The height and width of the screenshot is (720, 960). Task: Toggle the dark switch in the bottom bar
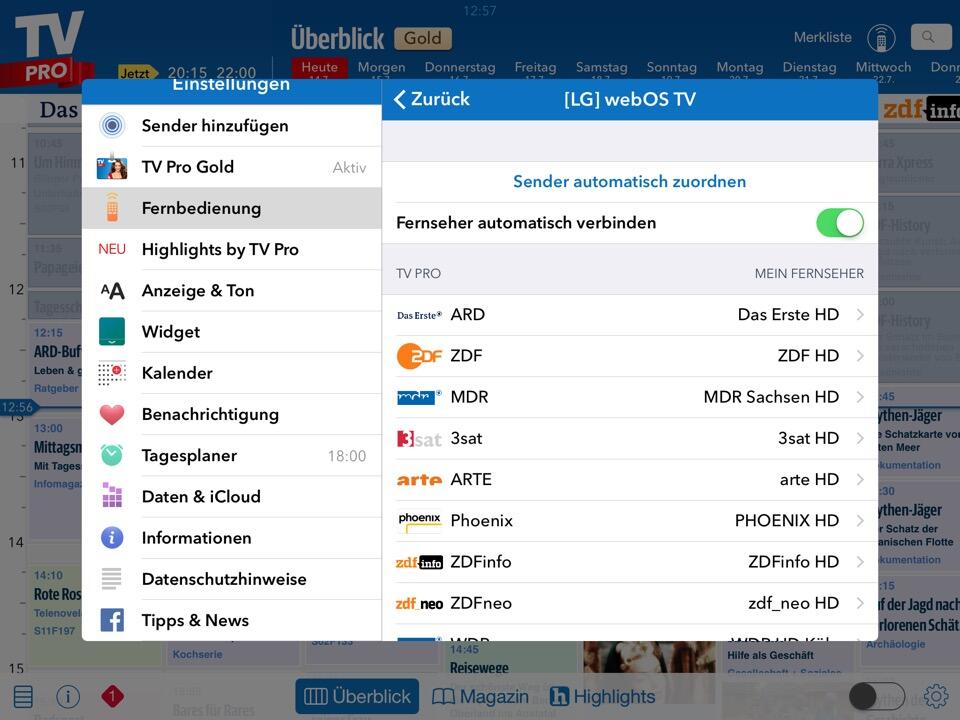click(x=877, y=696)
